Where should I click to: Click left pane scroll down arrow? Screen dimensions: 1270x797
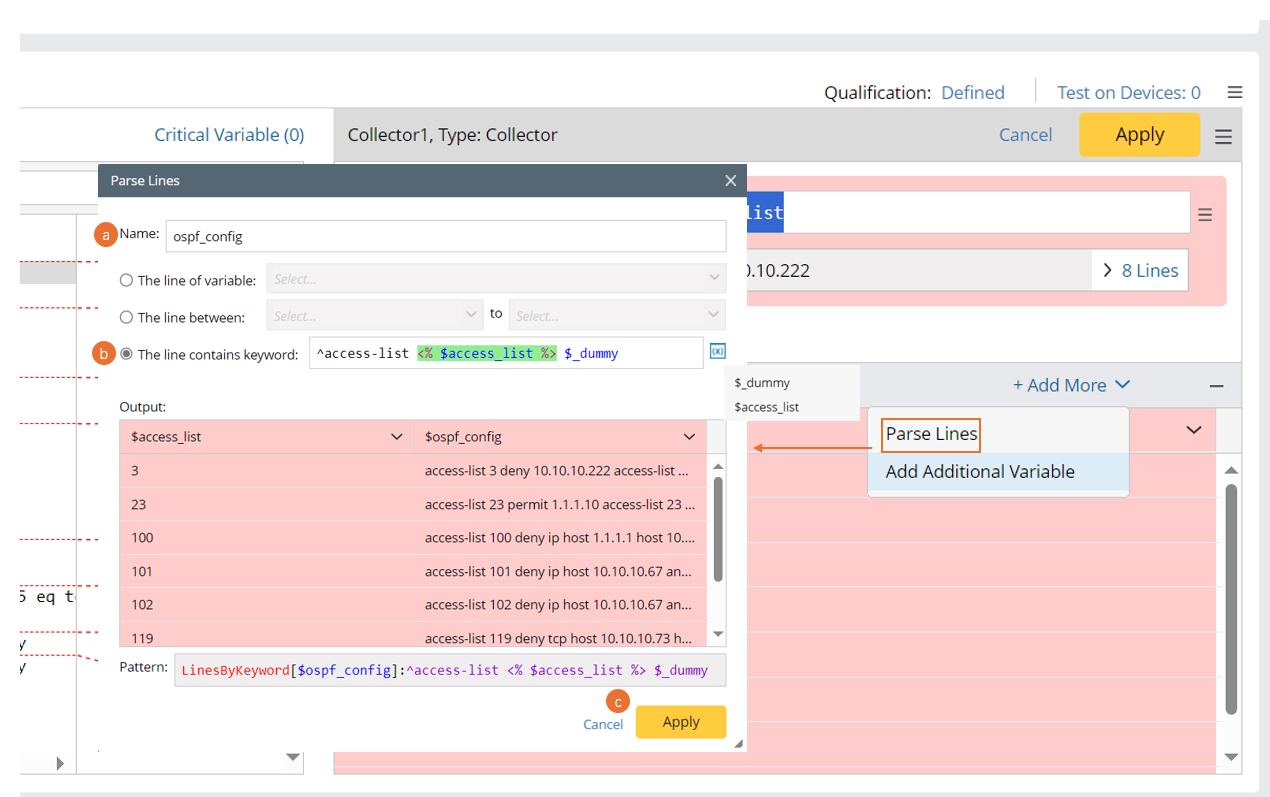(x=293, y=757)
